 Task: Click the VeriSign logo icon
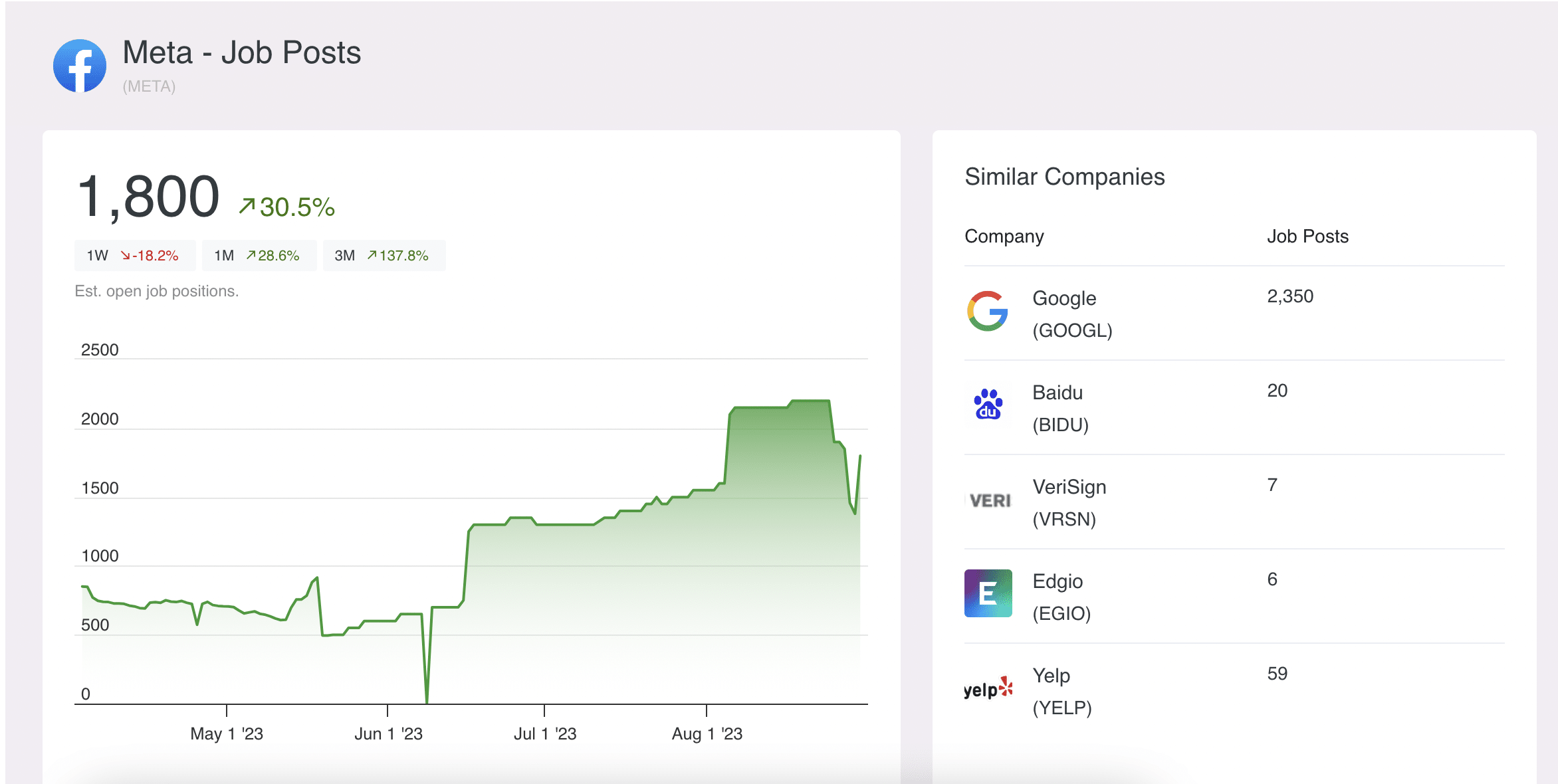(989, 500)
